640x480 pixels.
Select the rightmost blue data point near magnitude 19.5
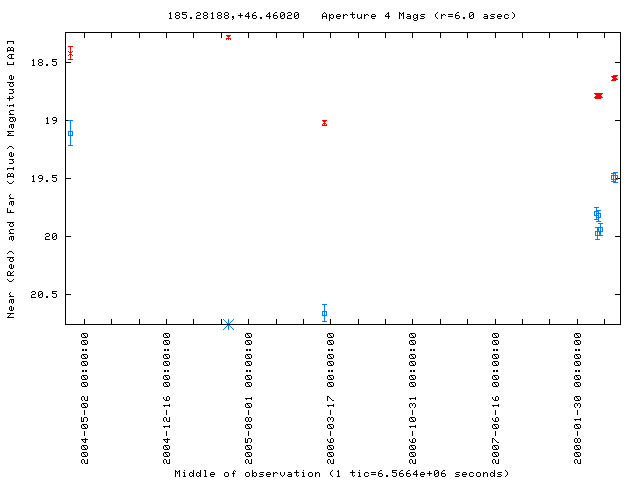coord(614,177)
